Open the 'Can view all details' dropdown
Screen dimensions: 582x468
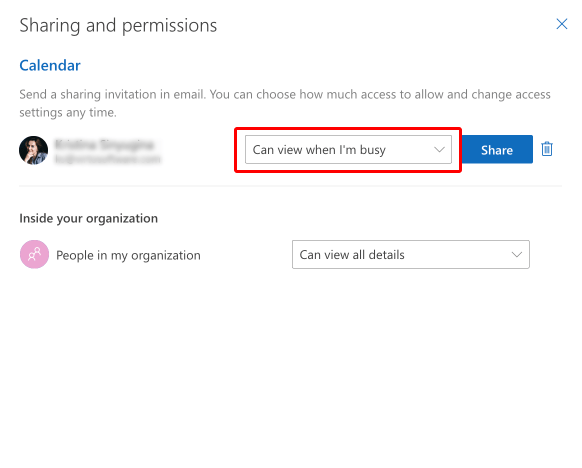tap(411, 255)
